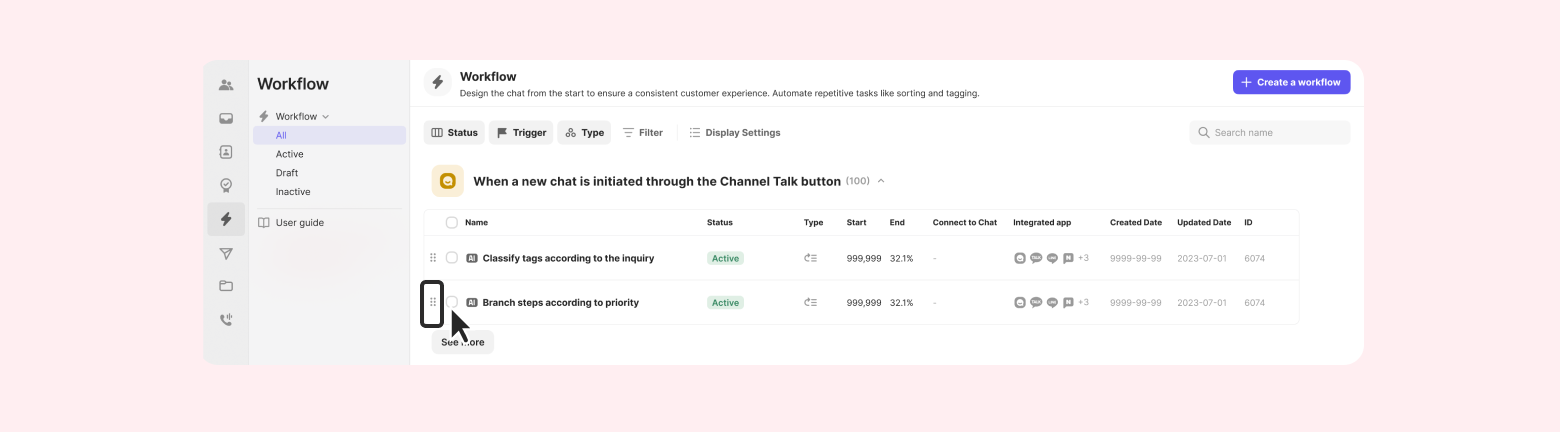Open the contacts icon in left sidebar

tap(226, 152)
